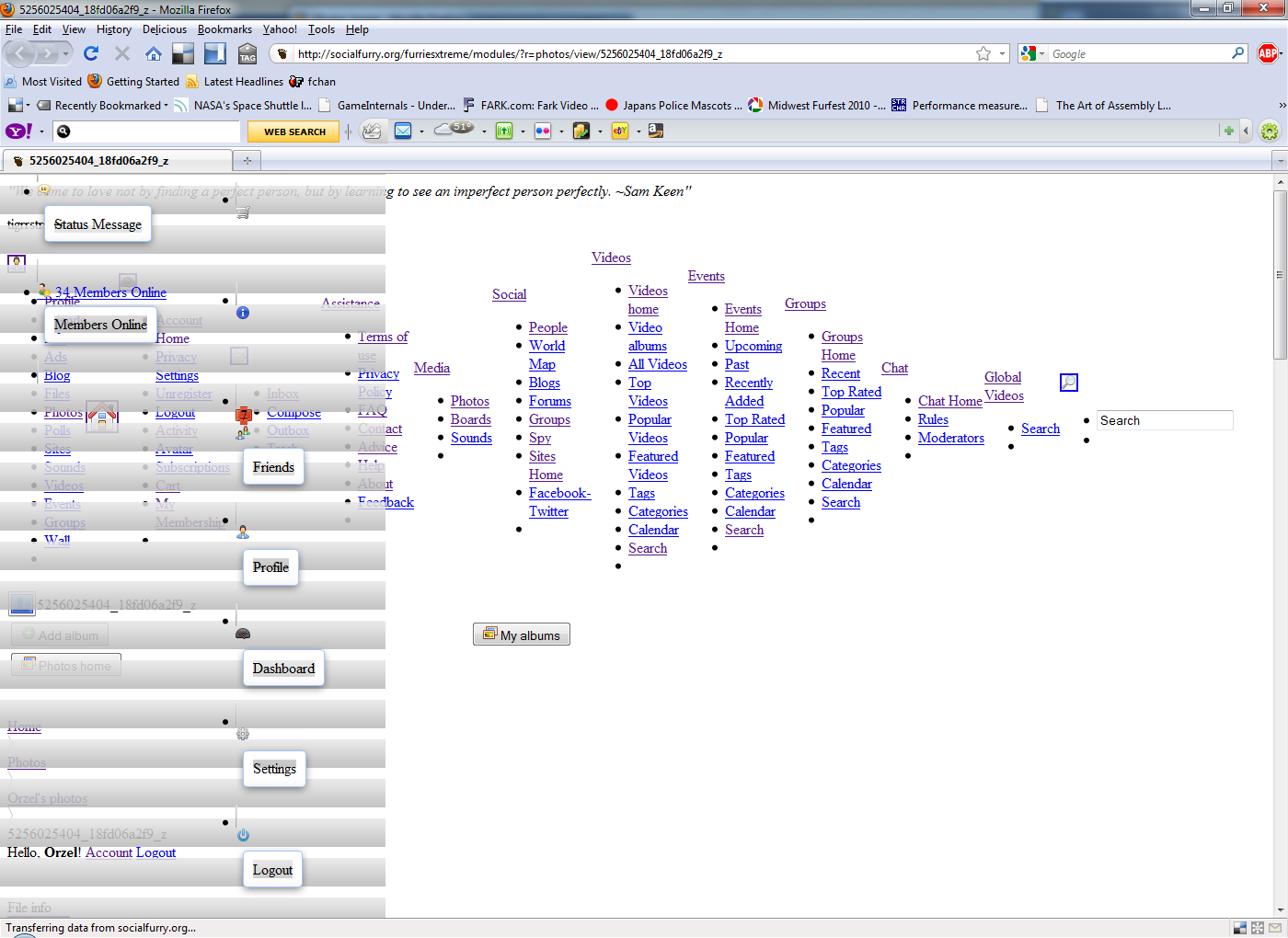The image size is (1288, 938).
Task: Open the History menu
Action: 114,29
